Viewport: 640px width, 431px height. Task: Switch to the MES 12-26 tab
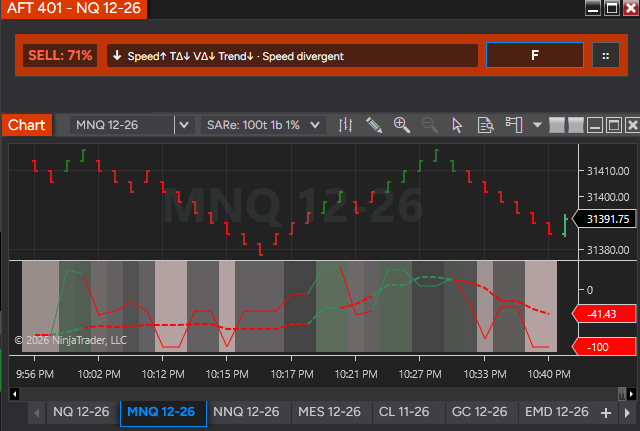pyautogui.click(x=329, y=412)
